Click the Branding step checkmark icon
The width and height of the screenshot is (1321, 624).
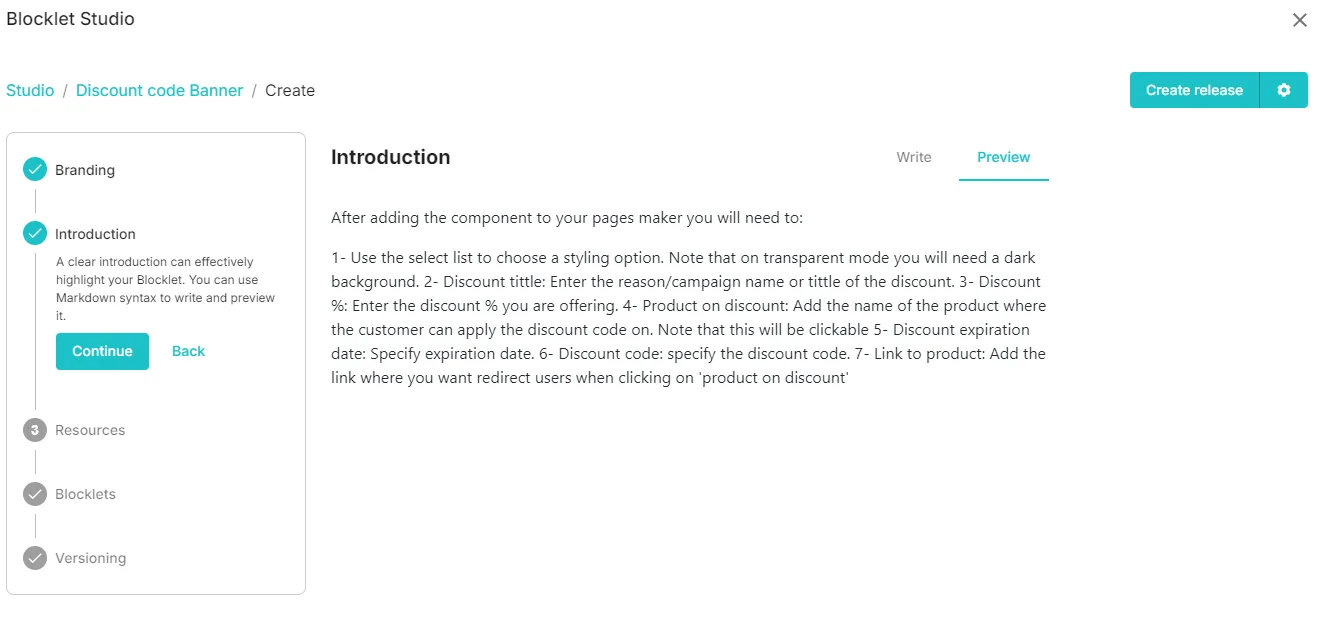pos(35,169)
